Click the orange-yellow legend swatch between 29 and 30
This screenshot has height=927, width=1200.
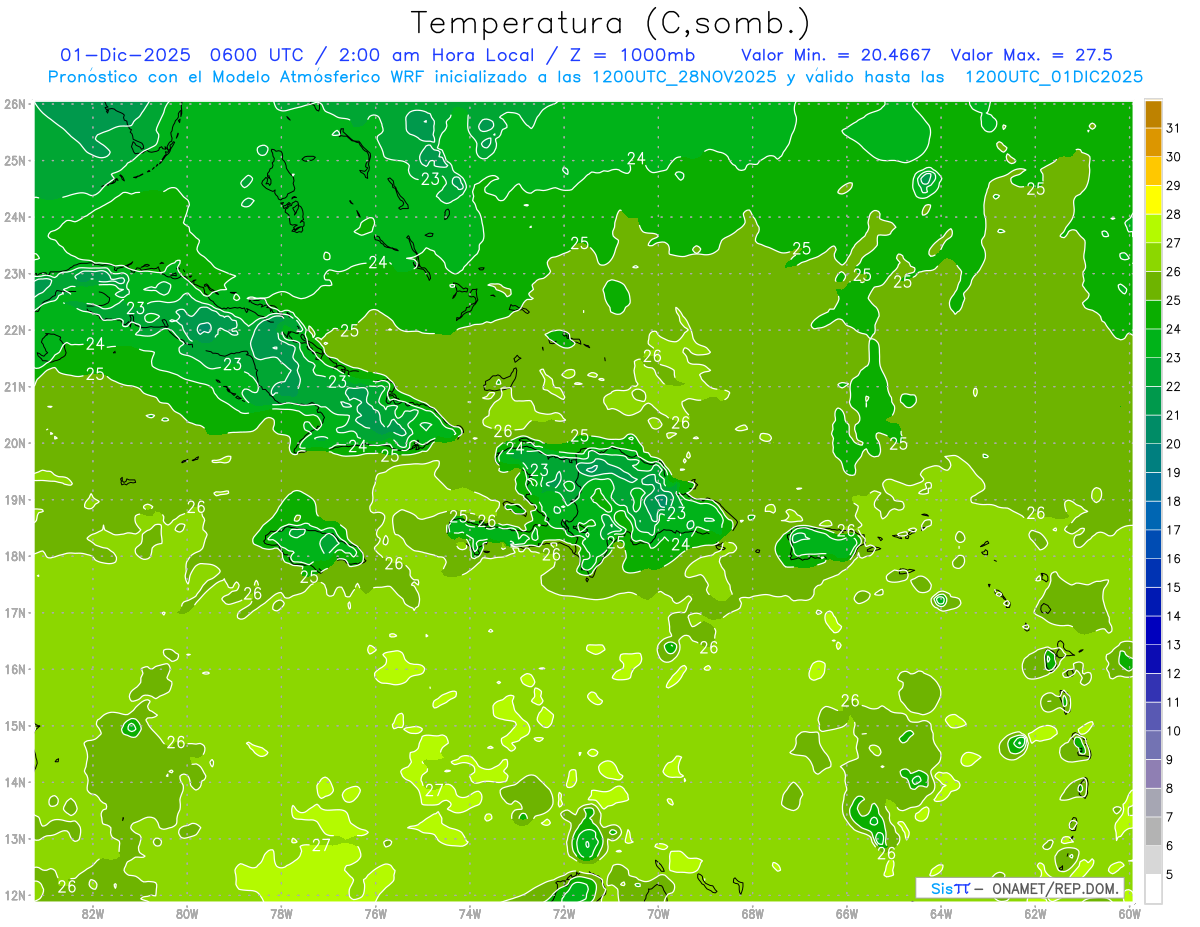pos(1153,171)
